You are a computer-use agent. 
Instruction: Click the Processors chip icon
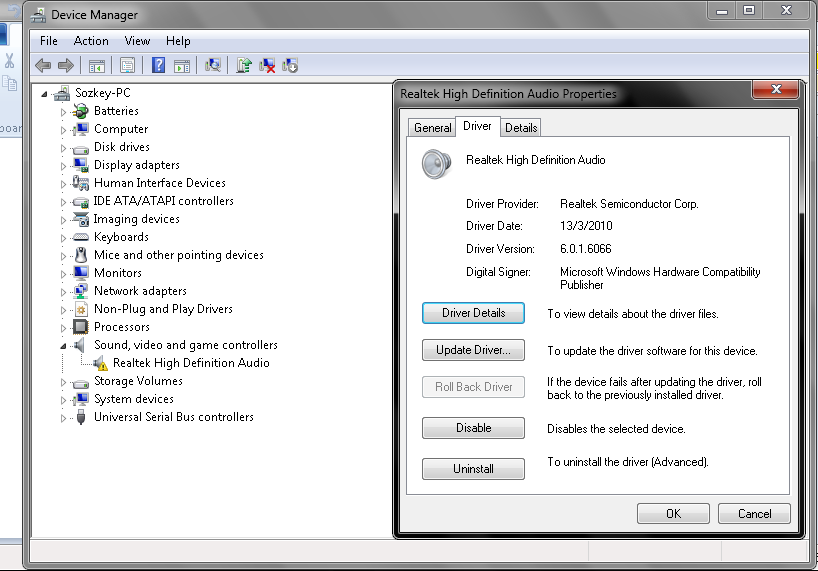tap(80, 327)
